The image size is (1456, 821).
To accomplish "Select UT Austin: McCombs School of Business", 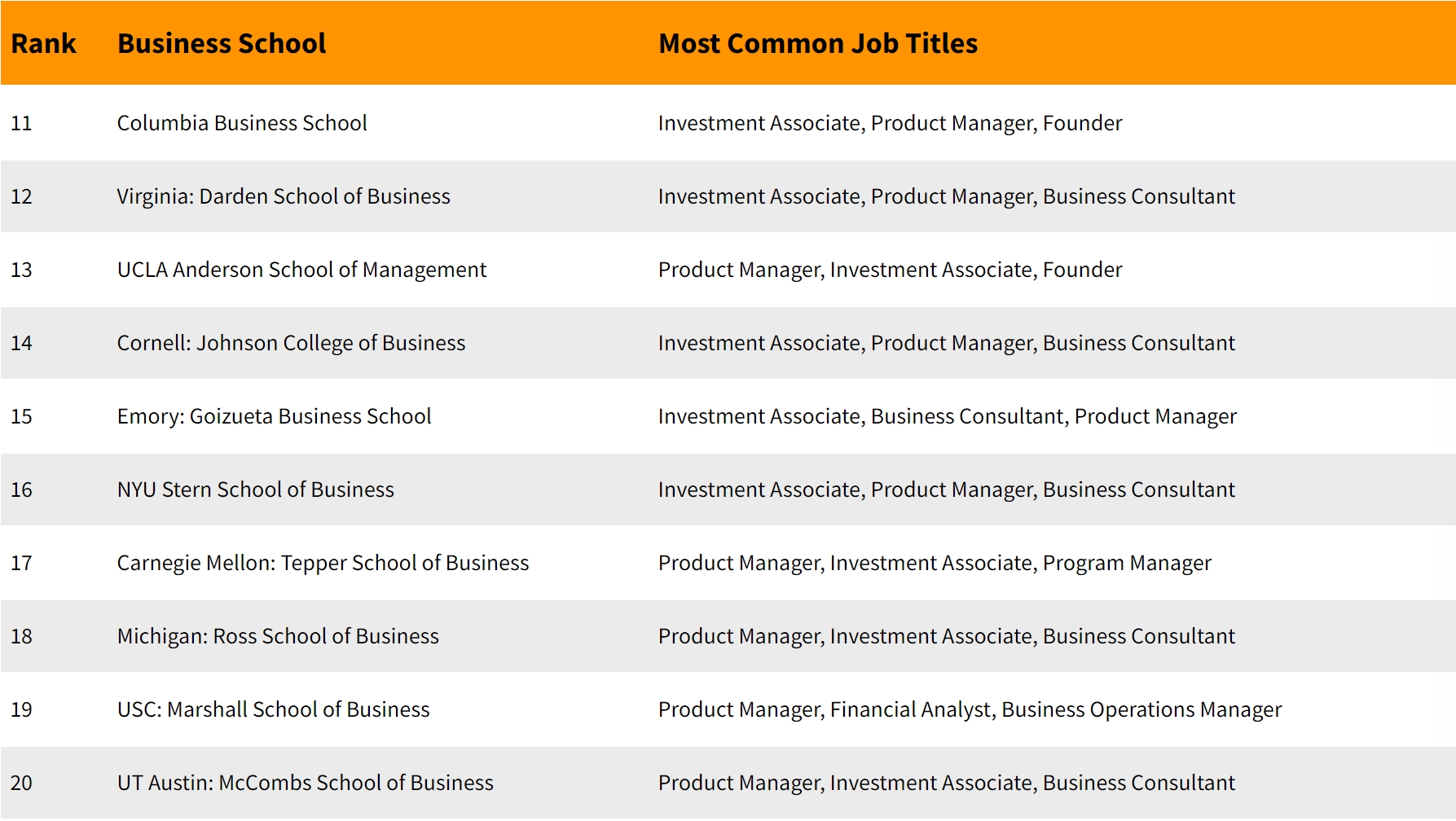I will coord(306,783).
